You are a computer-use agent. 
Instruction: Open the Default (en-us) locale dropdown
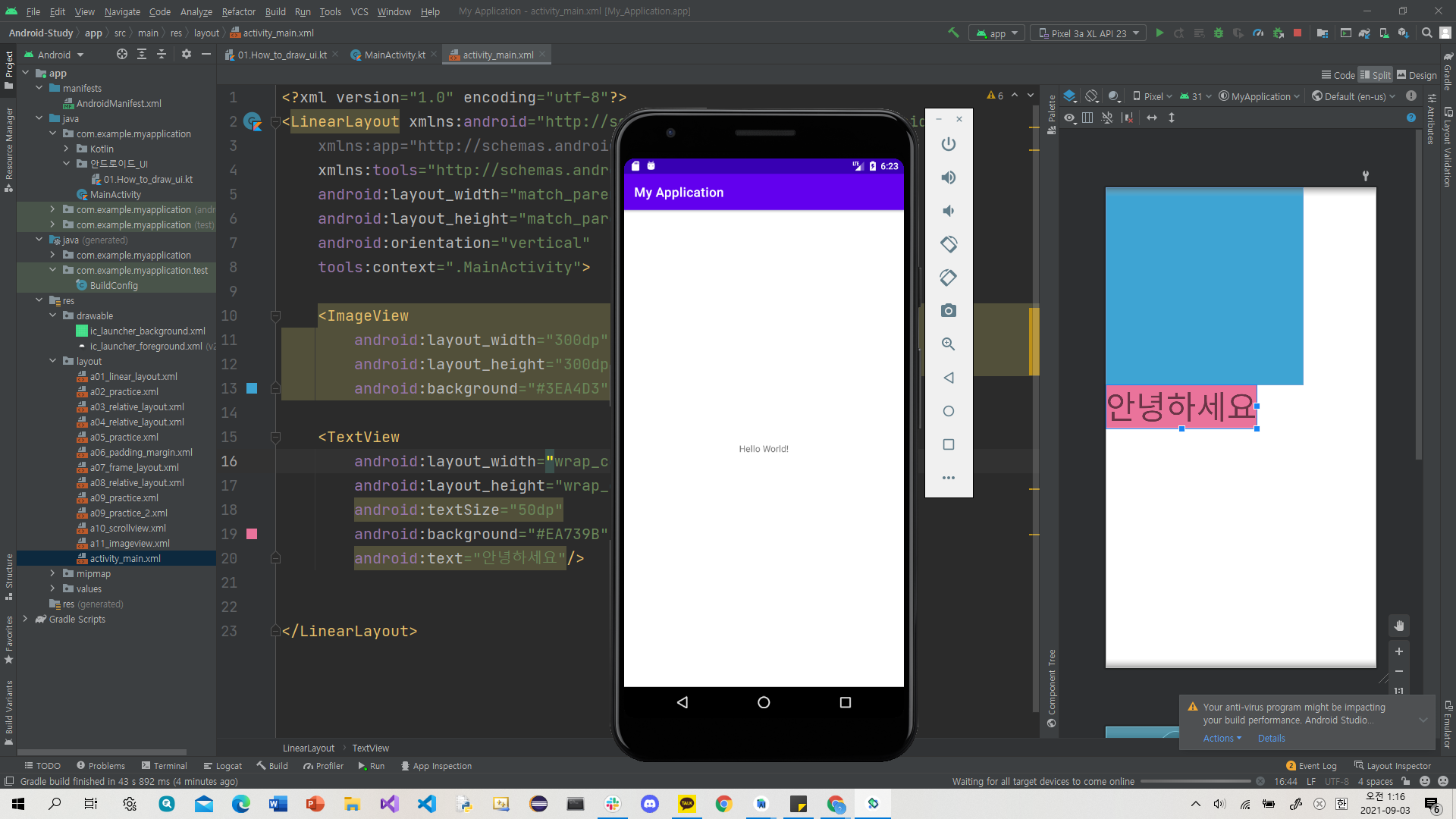coord(1354,96)
